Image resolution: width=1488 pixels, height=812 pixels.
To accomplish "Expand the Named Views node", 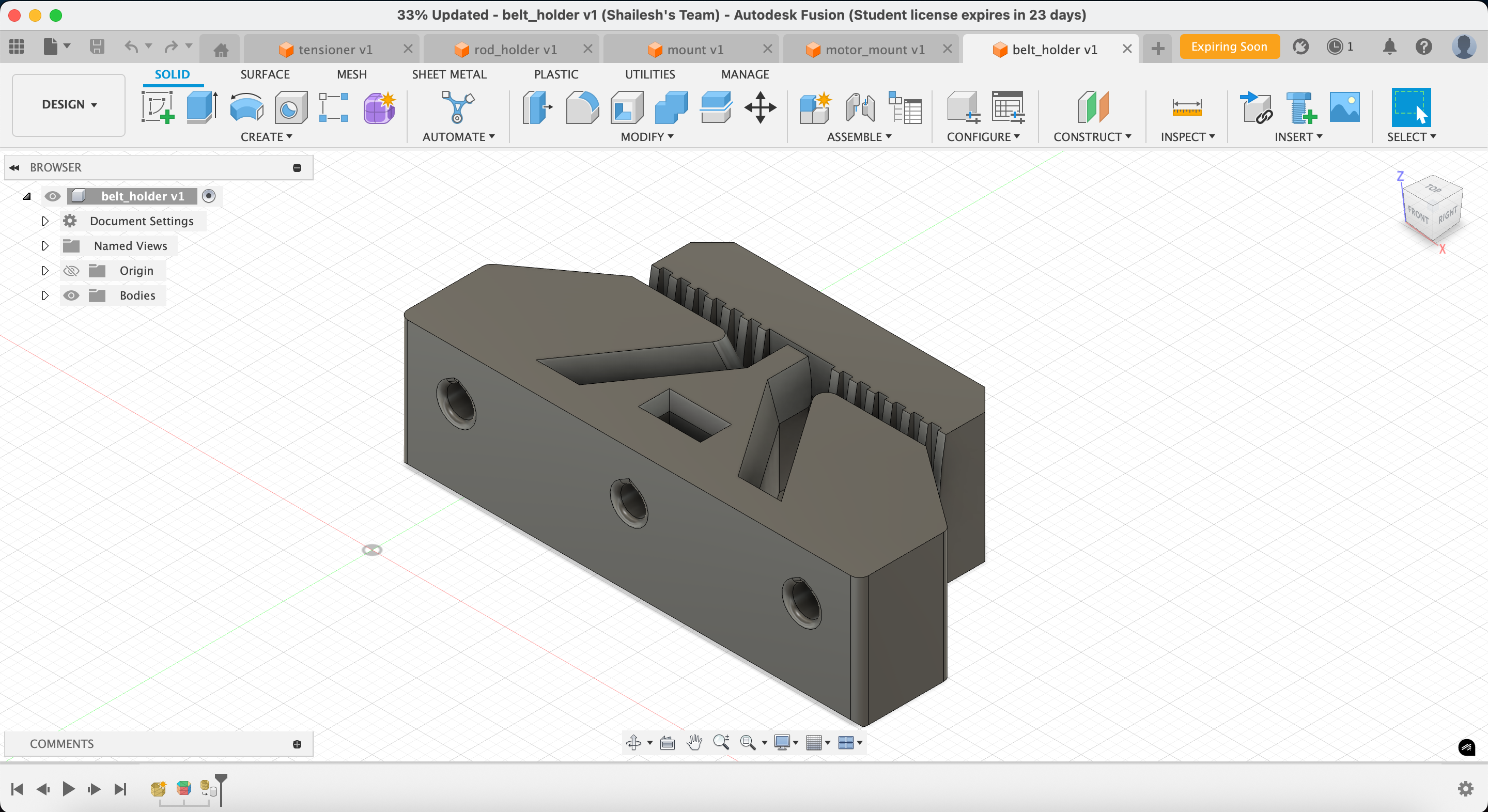I will click(x=45, y=246).
